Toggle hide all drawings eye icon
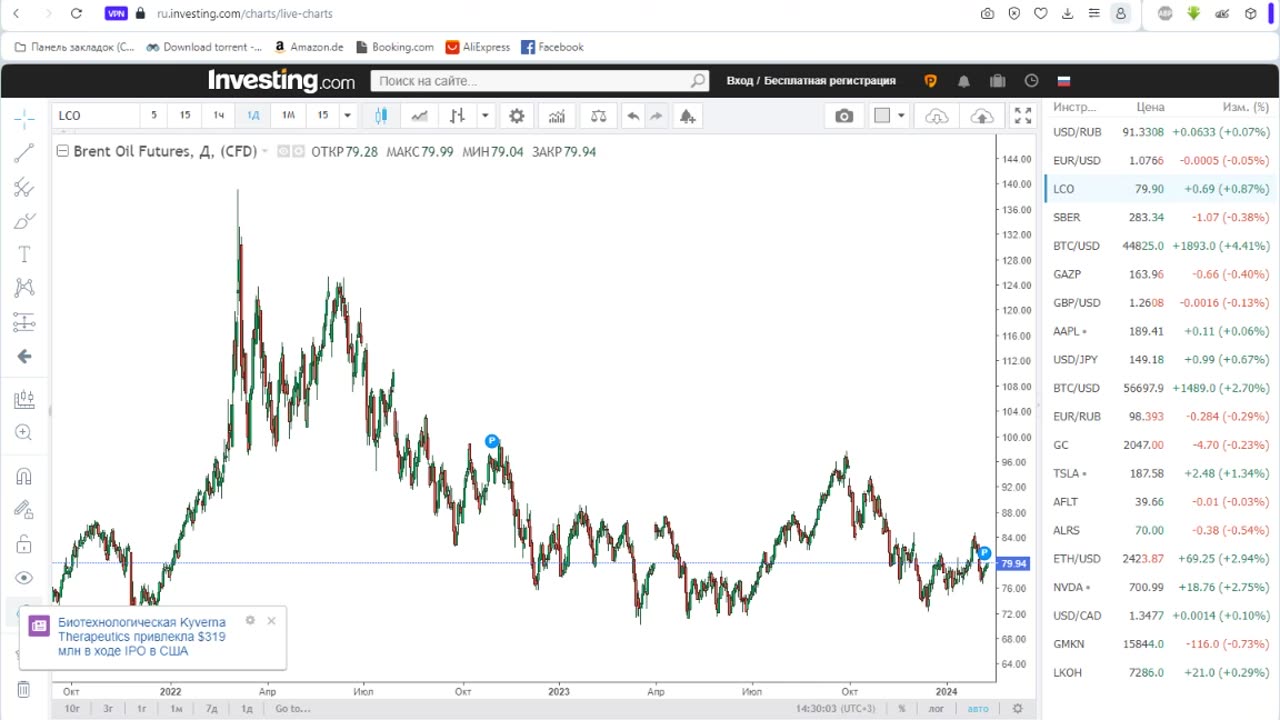The image size is (1280, 720). click(x=24, y=578)
